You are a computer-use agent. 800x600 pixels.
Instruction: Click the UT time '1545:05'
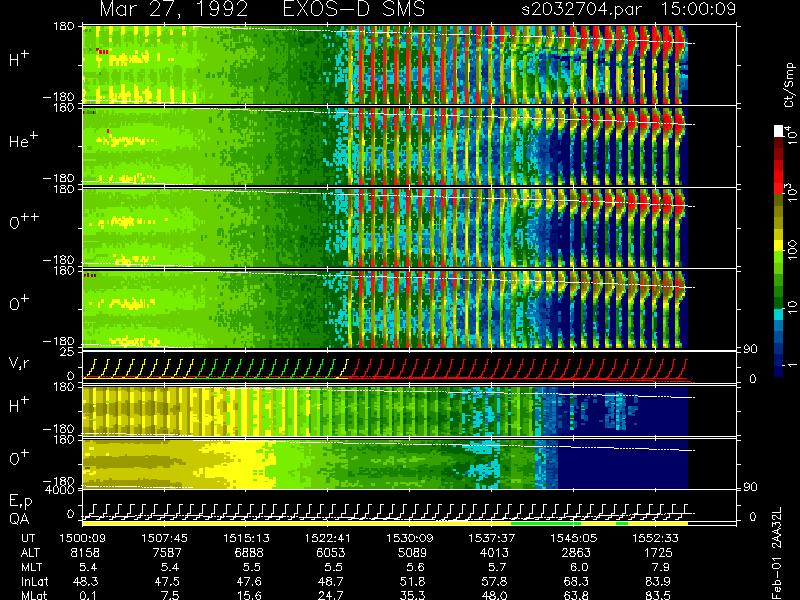573,538
